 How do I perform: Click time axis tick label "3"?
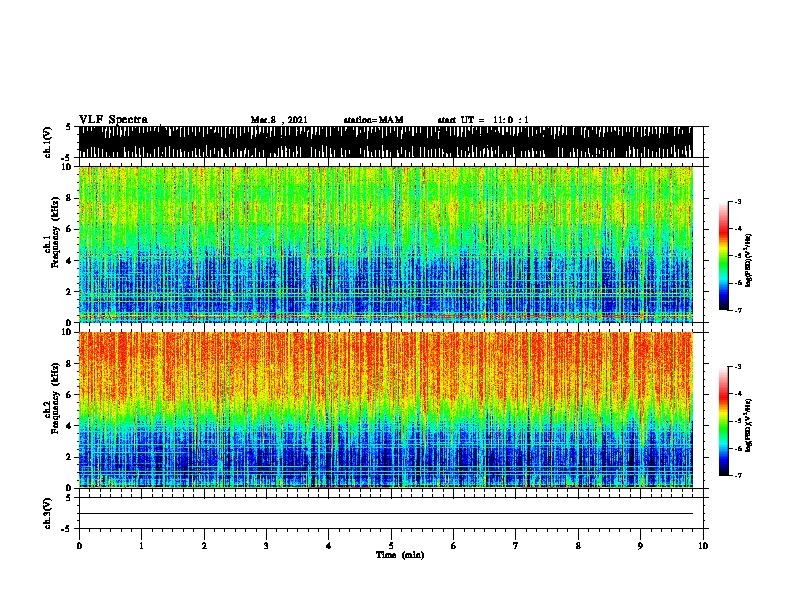pos(266,546)
